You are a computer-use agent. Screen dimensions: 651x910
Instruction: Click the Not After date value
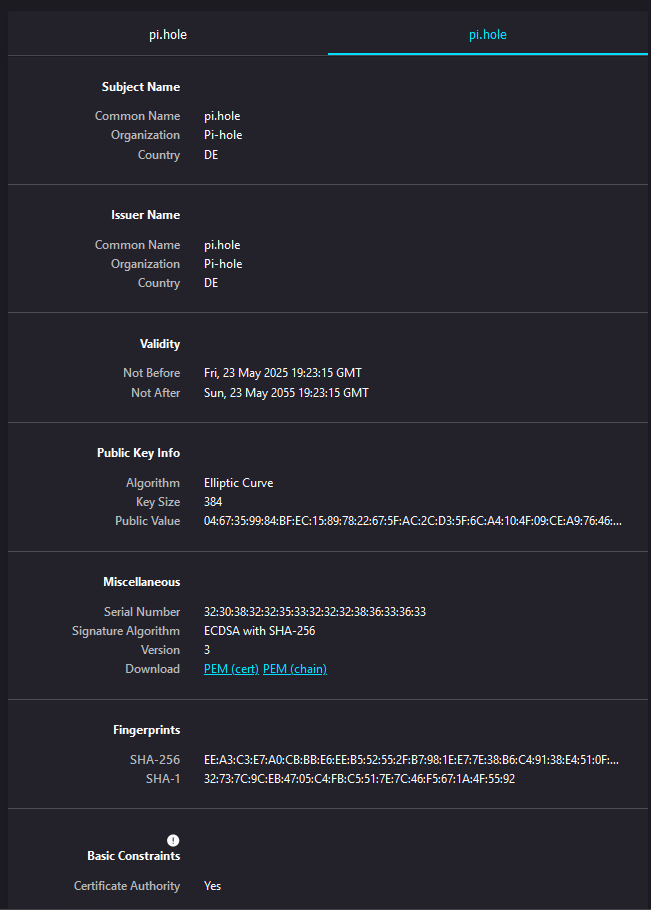coord(286,393)
